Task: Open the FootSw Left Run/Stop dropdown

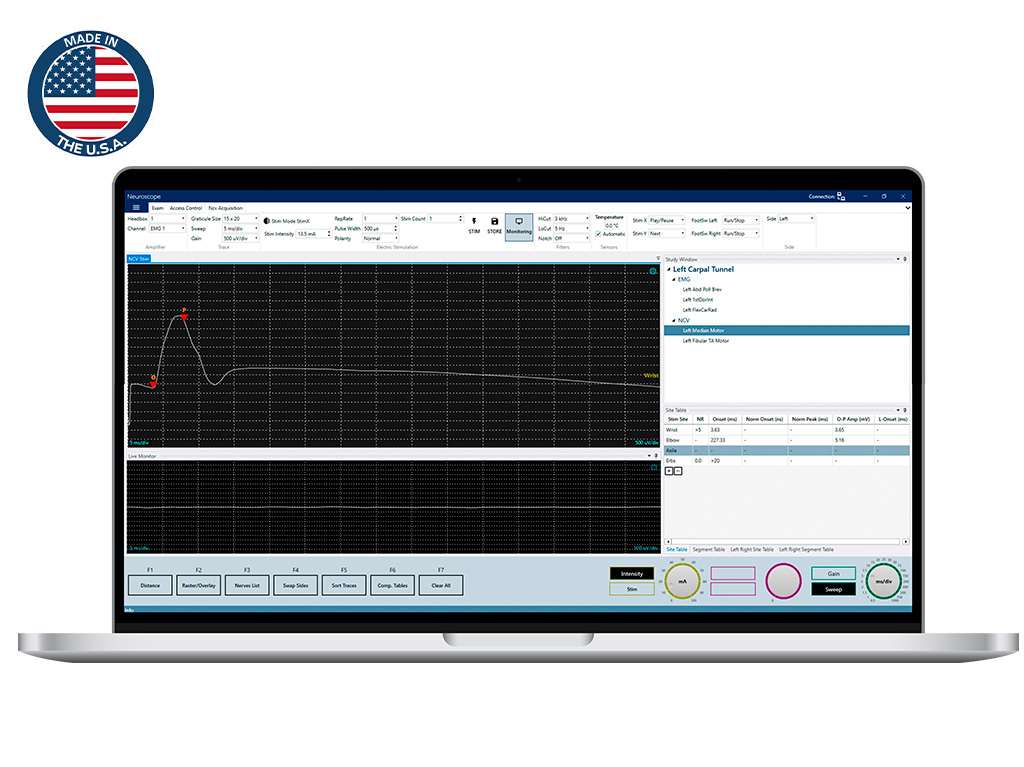Action: point(741,220)
